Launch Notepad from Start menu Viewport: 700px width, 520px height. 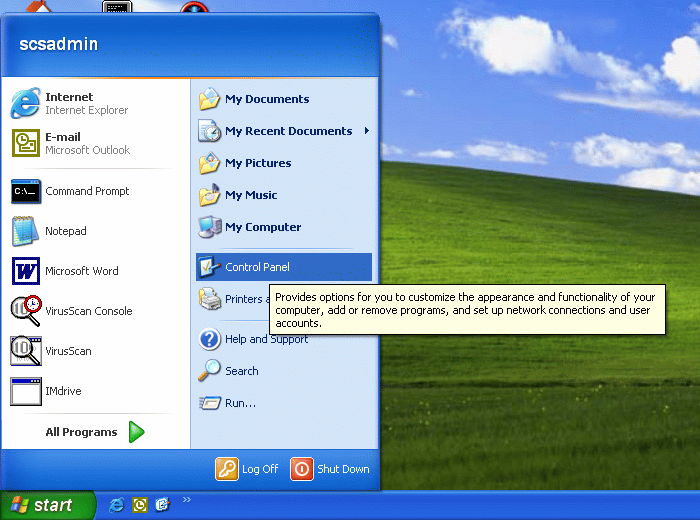65,231
